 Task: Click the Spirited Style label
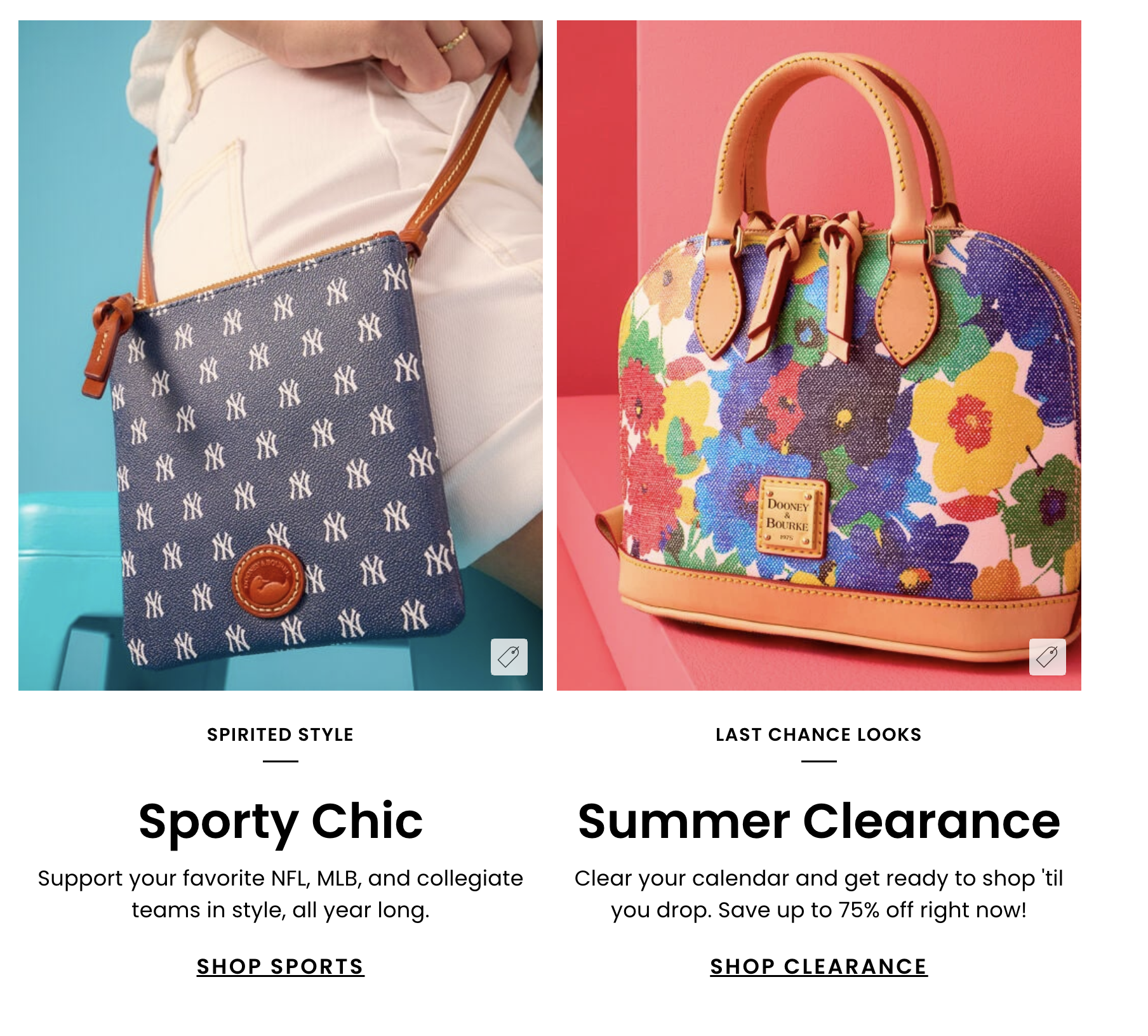click(280, 734)
